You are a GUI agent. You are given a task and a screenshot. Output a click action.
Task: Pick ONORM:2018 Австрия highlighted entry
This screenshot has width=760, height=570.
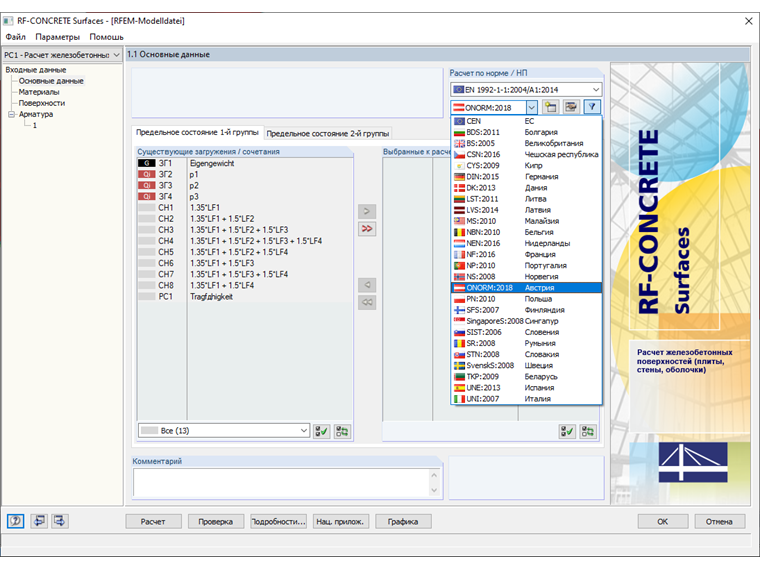pos(526,288)
